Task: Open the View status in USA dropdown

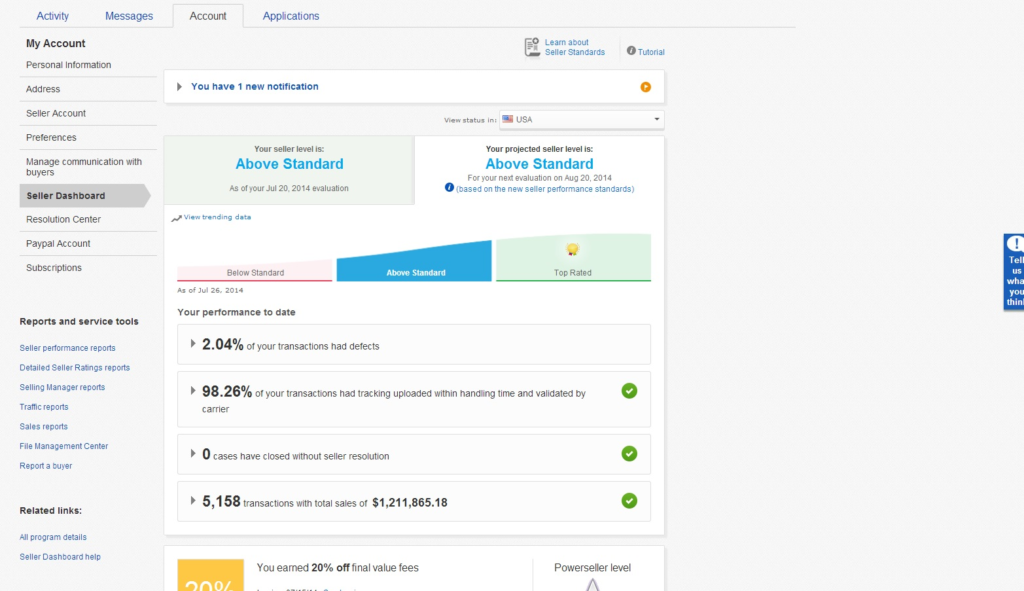Action: click(581, 120)
